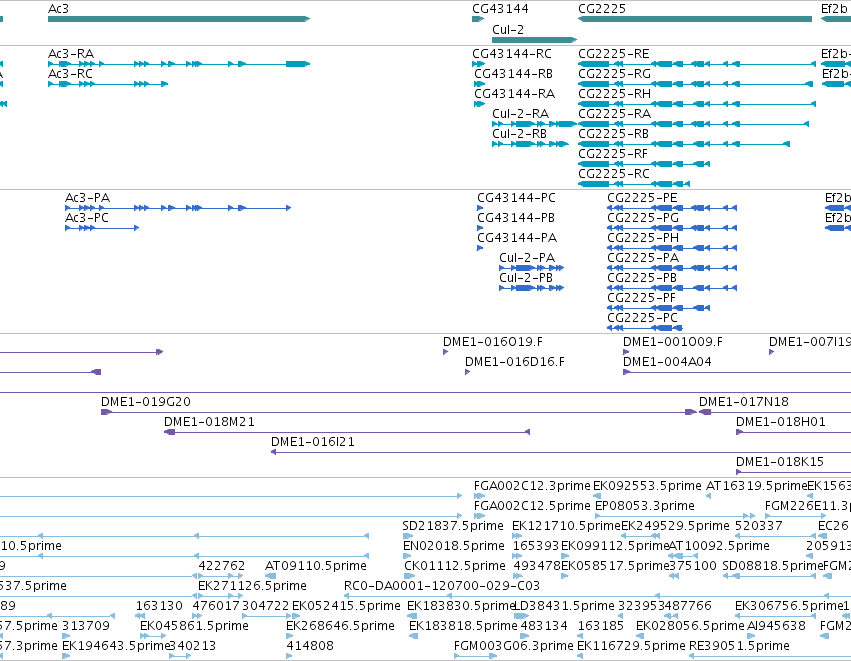The width and height of the screenshot is (851, 661).
Task: Click EST EK052415.5prime
Action: pos(346,607)
